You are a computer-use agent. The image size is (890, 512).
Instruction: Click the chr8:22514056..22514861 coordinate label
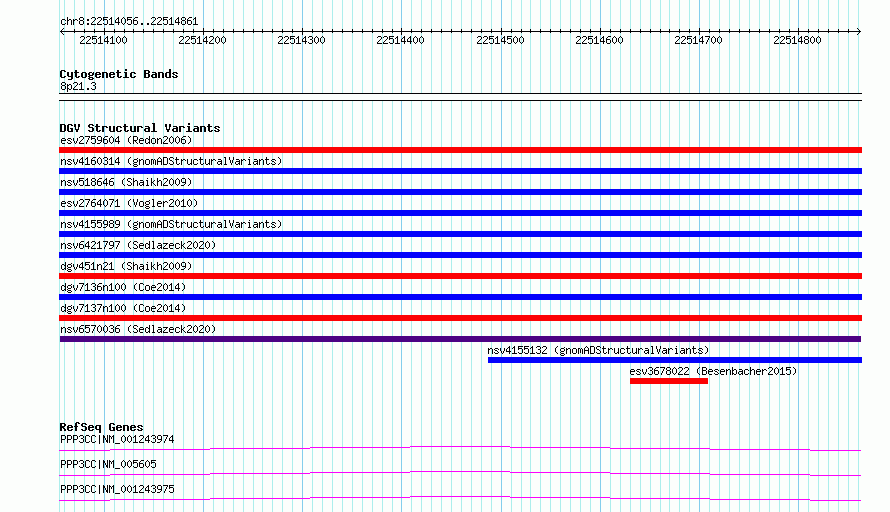click(x=129, y=22)
